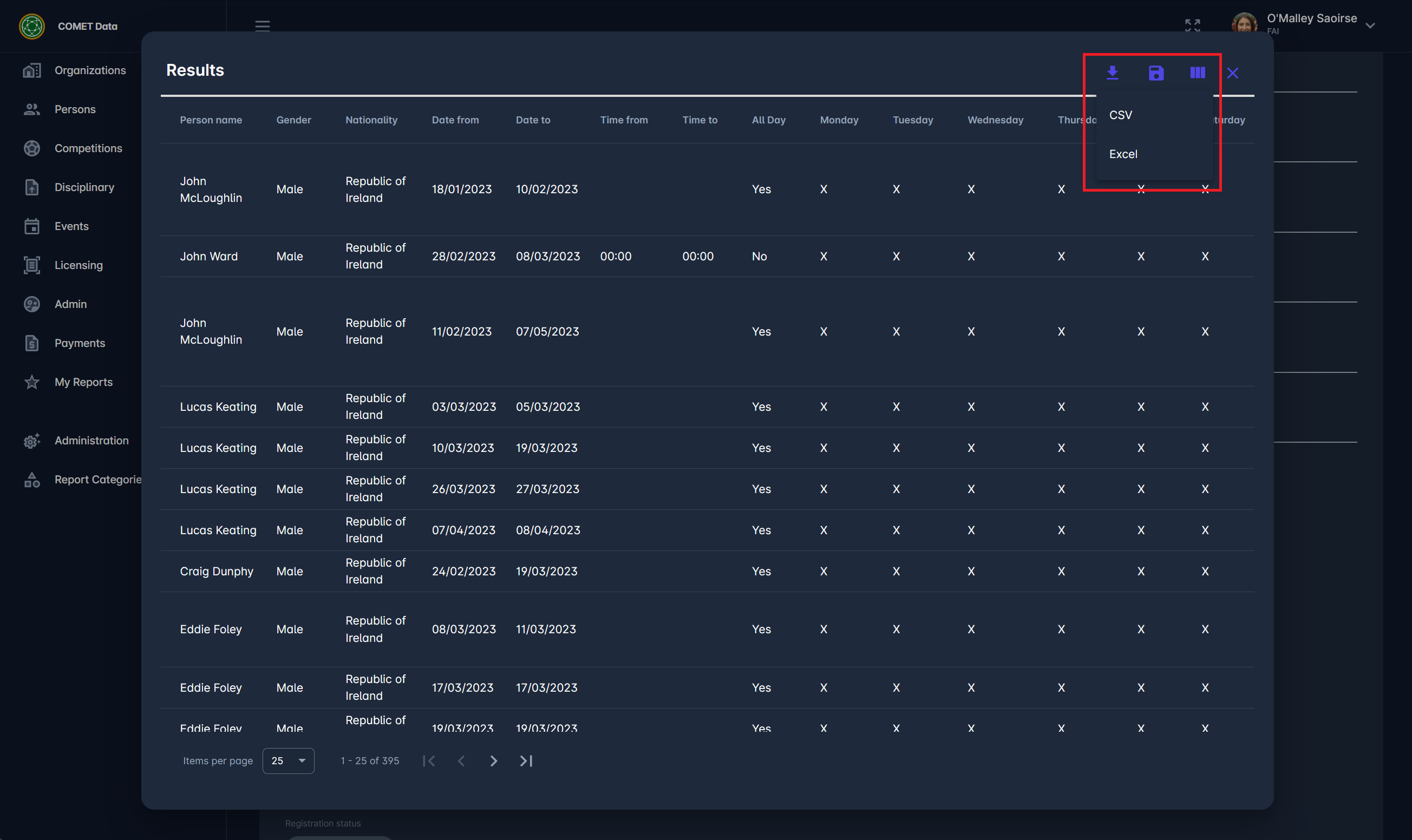Select CSV export option
Screen dimensions: 1412x840
[1120, 115]
